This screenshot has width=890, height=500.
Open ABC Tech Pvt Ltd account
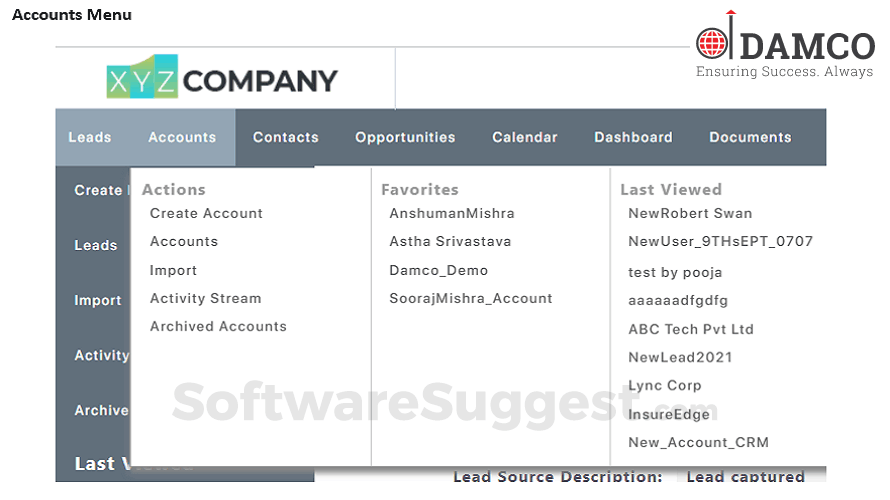coord(691,329)
